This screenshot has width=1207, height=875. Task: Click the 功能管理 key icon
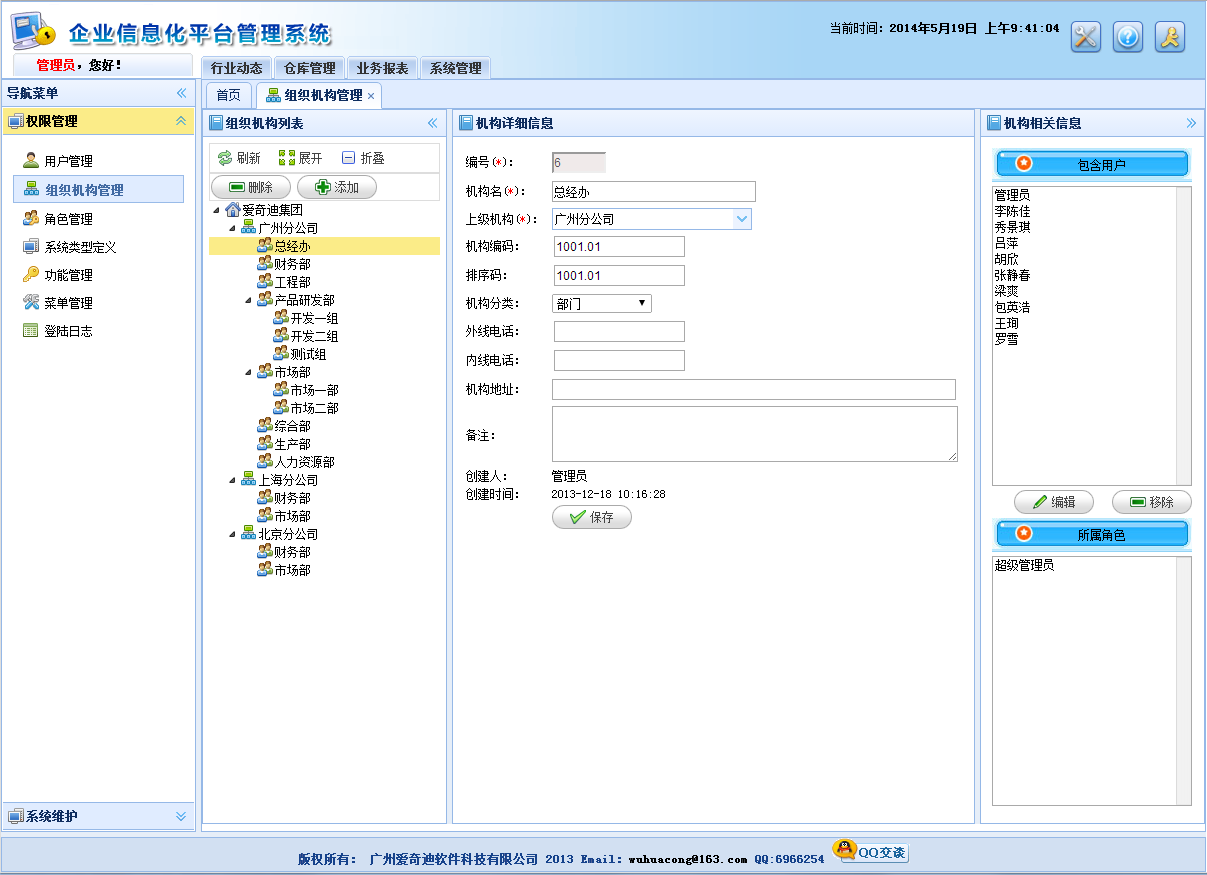tap(31, 274)
